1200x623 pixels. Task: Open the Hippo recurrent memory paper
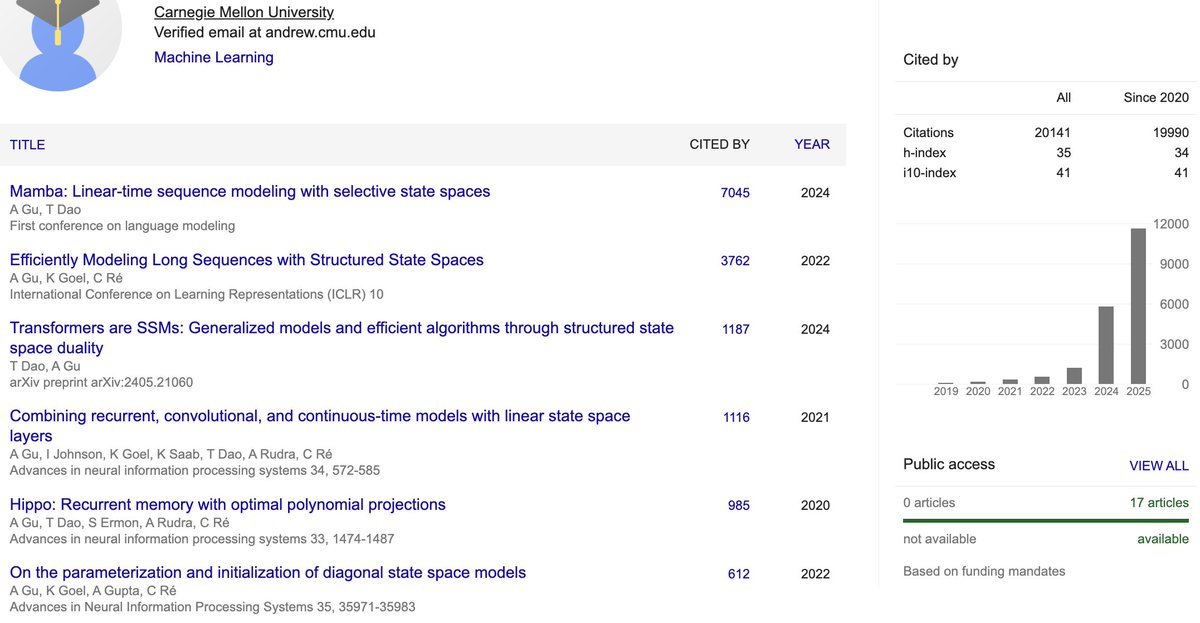coord(228,504)
